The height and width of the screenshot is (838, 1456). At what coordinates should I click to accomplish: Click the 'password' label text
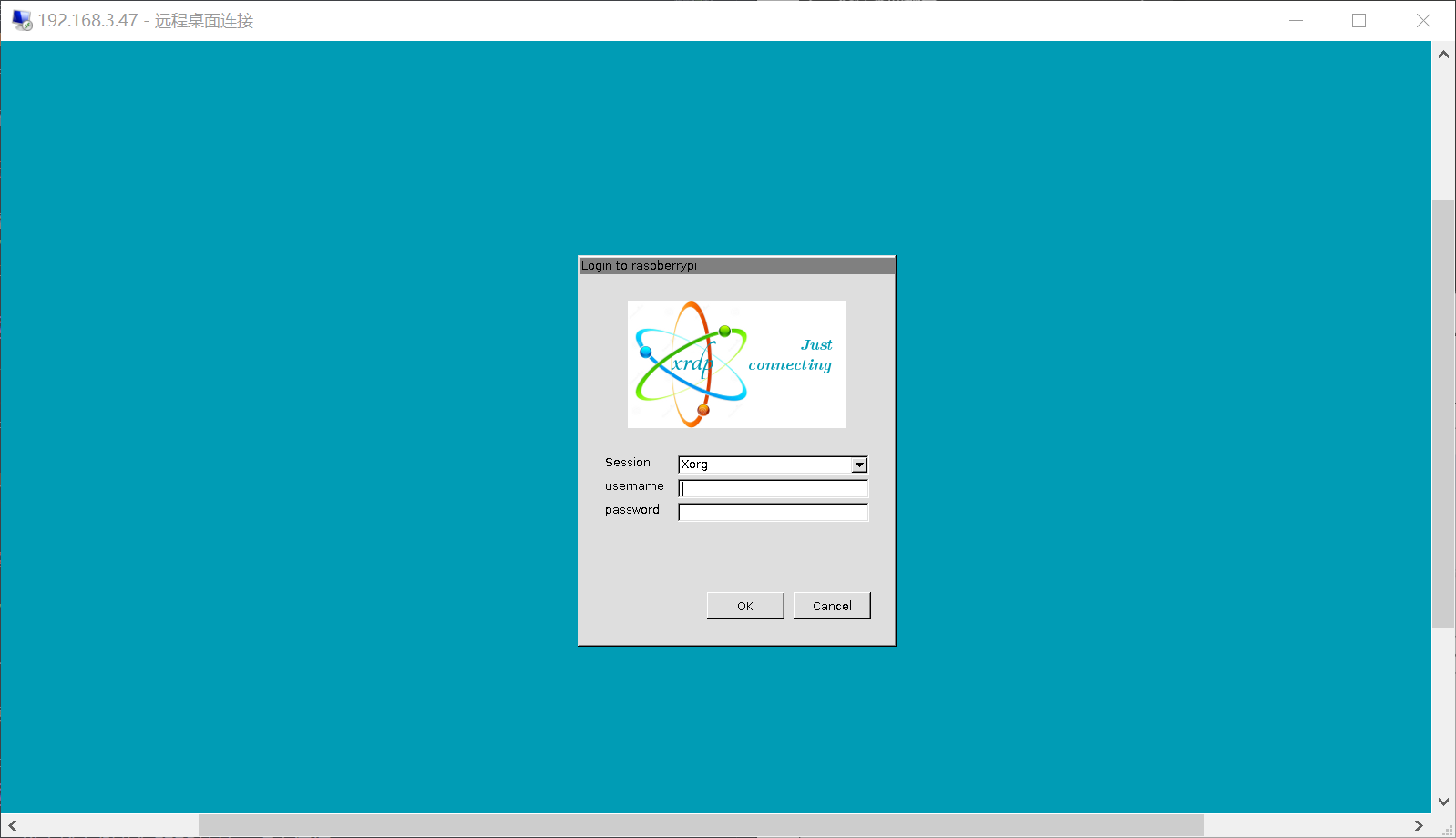pos(632,510)
